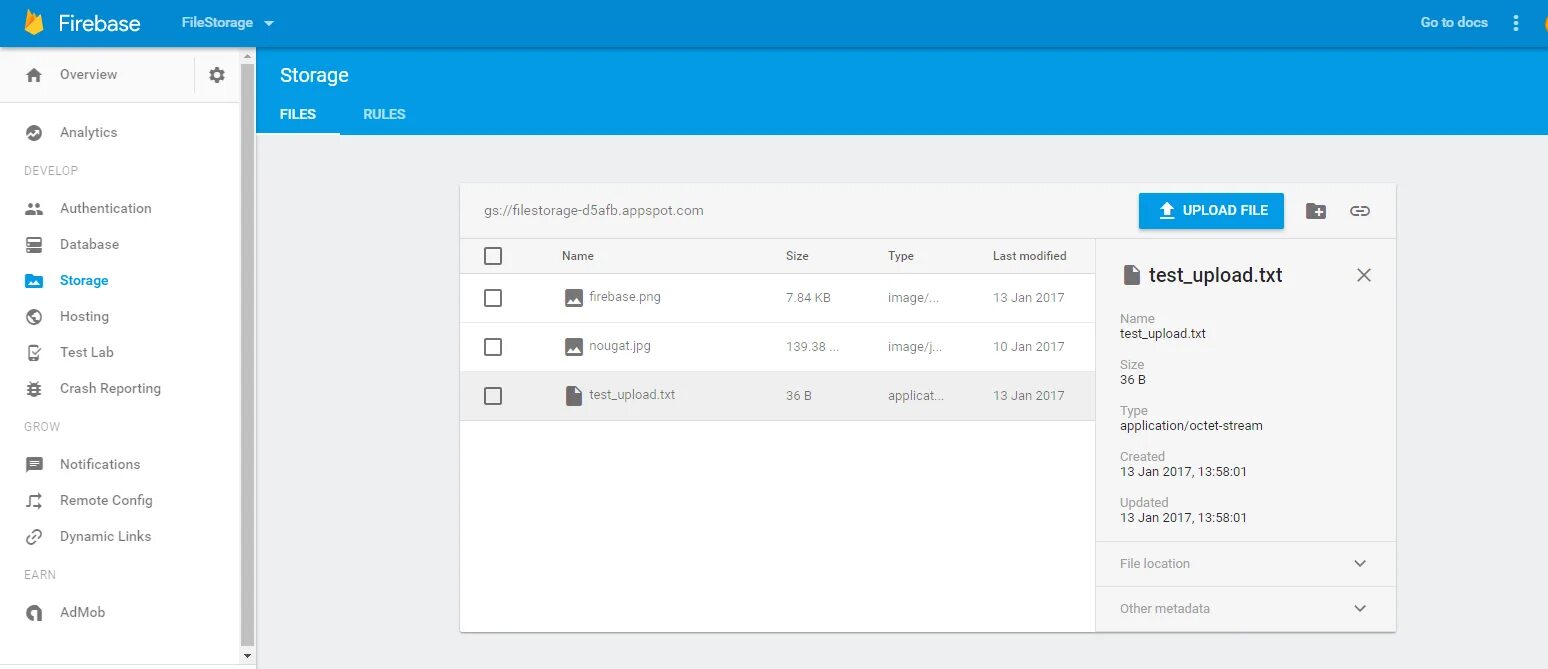Switch to the Rules tab

point(384,114)
